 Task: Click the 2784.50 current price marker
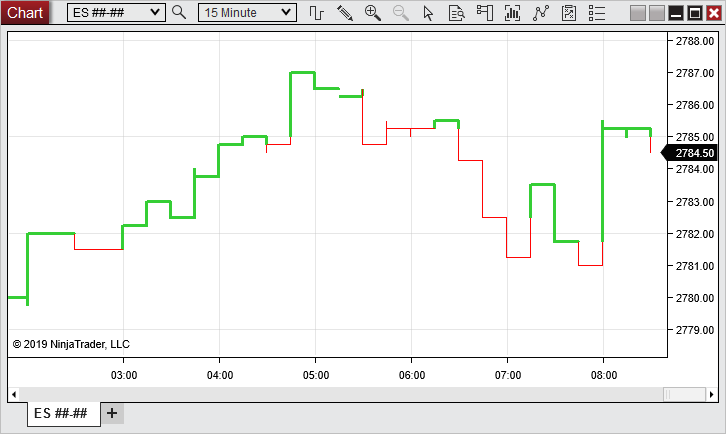(x=692, y=153)
